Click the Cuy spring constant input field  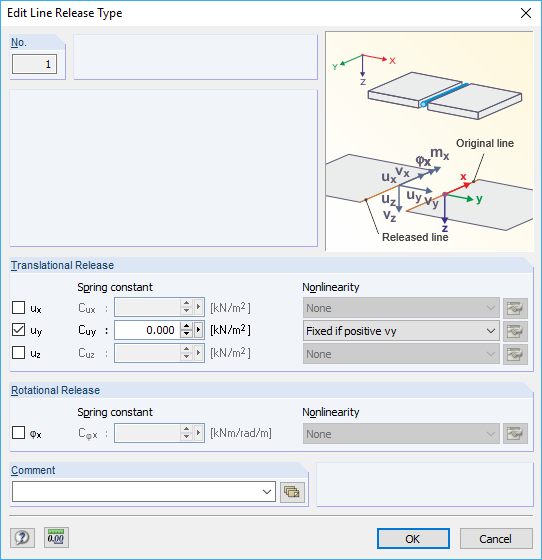click(147, 330)
